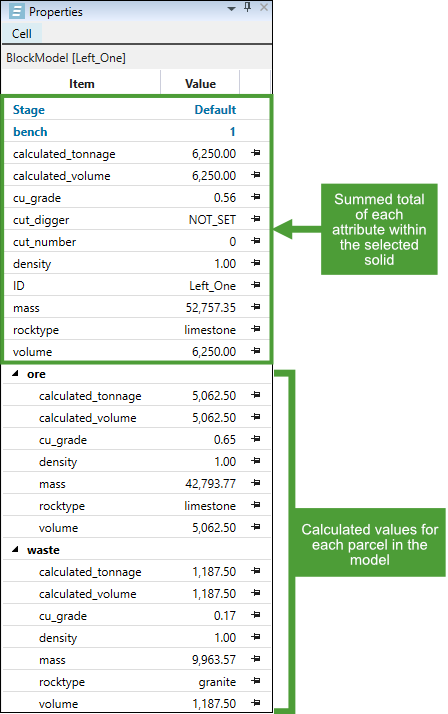Click flag icon beside mass 52,757.35
The image size is (448, 714).
pos(256,307)
